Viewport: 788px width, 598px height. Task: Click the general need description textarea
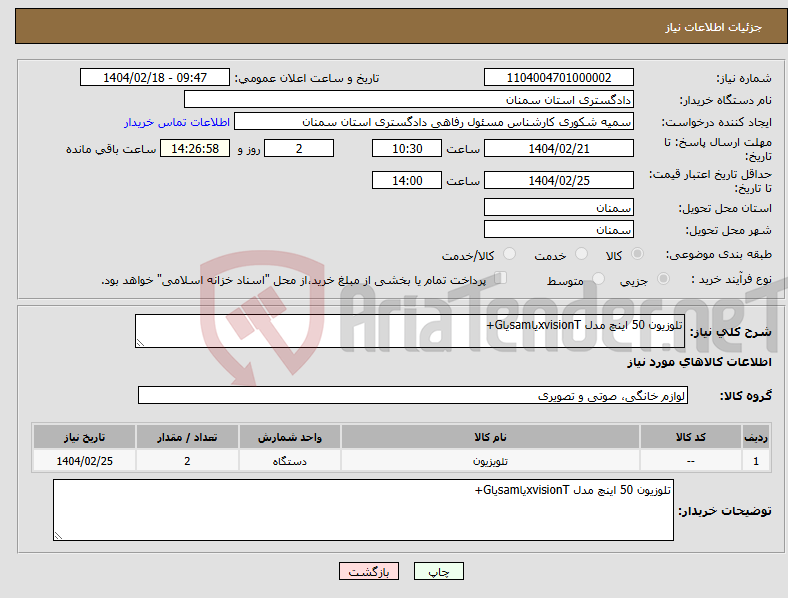[410, 331]
